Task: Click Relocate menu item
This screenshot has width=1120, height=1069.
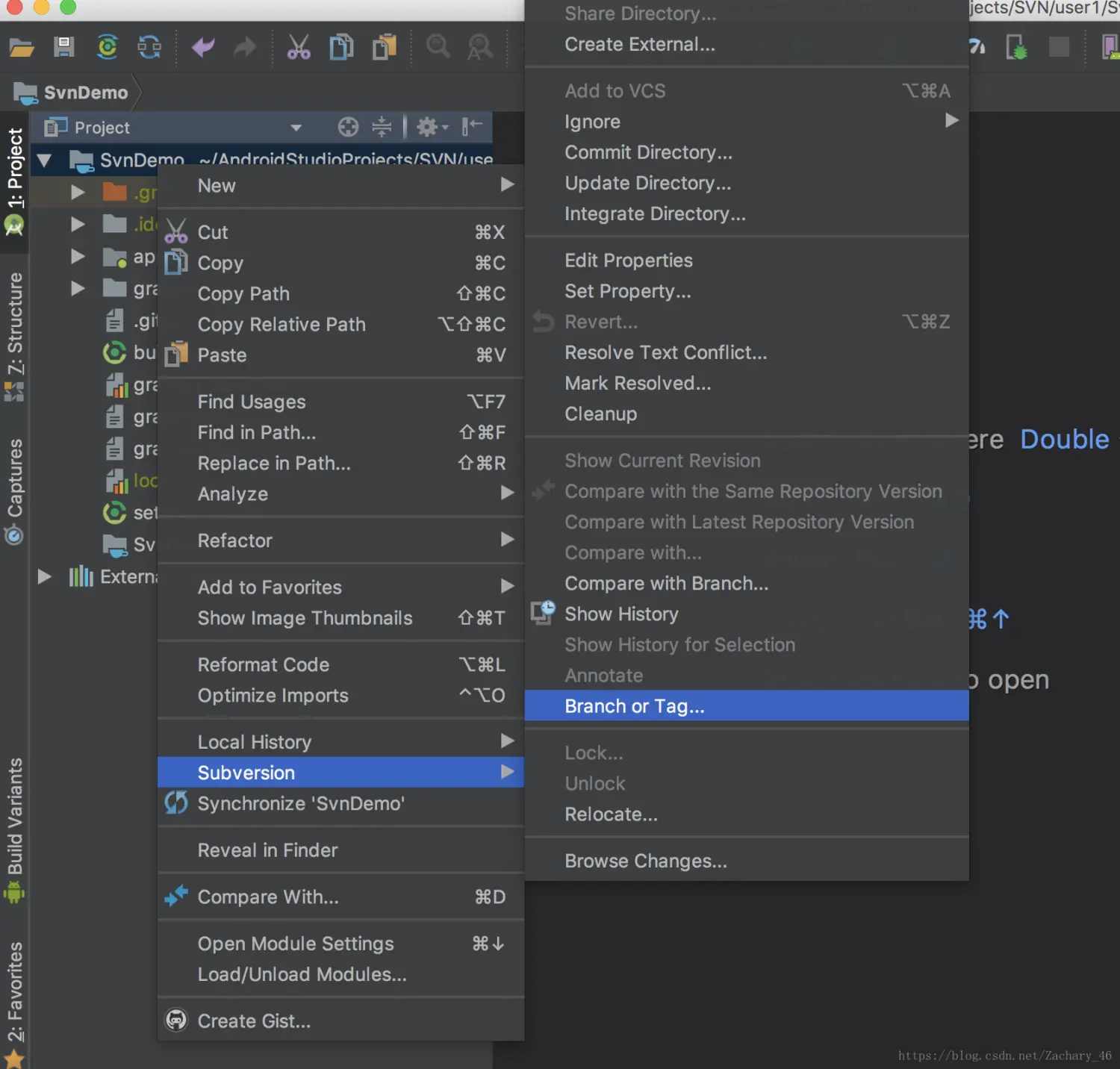Action: 747,814
